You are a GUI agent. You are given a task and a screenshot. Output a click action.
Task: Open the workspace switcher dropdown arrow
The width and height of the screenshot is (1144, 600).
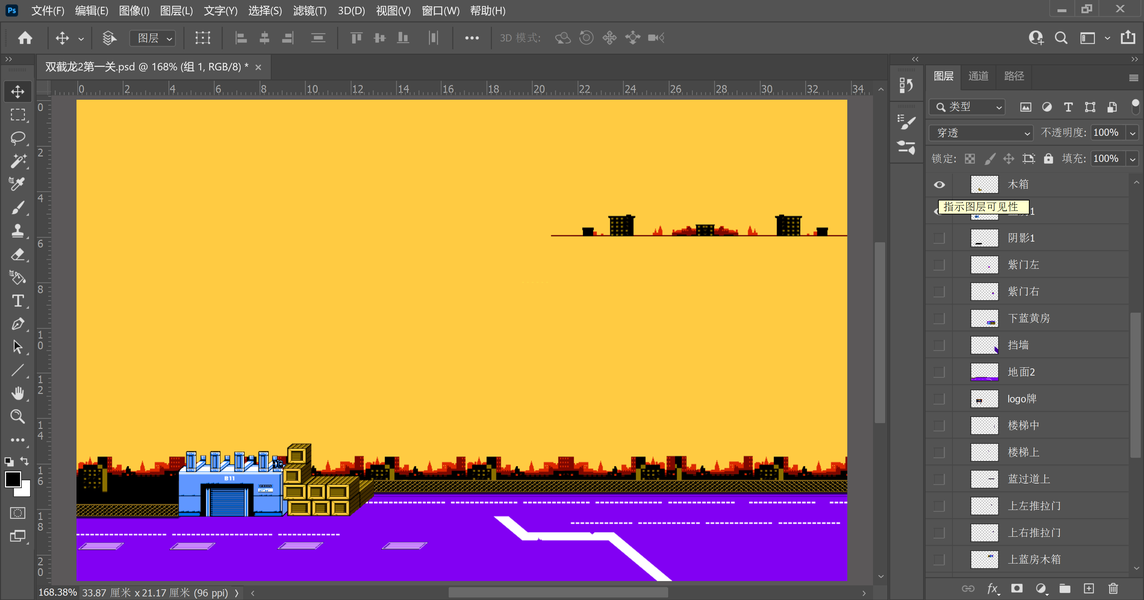1107,38
